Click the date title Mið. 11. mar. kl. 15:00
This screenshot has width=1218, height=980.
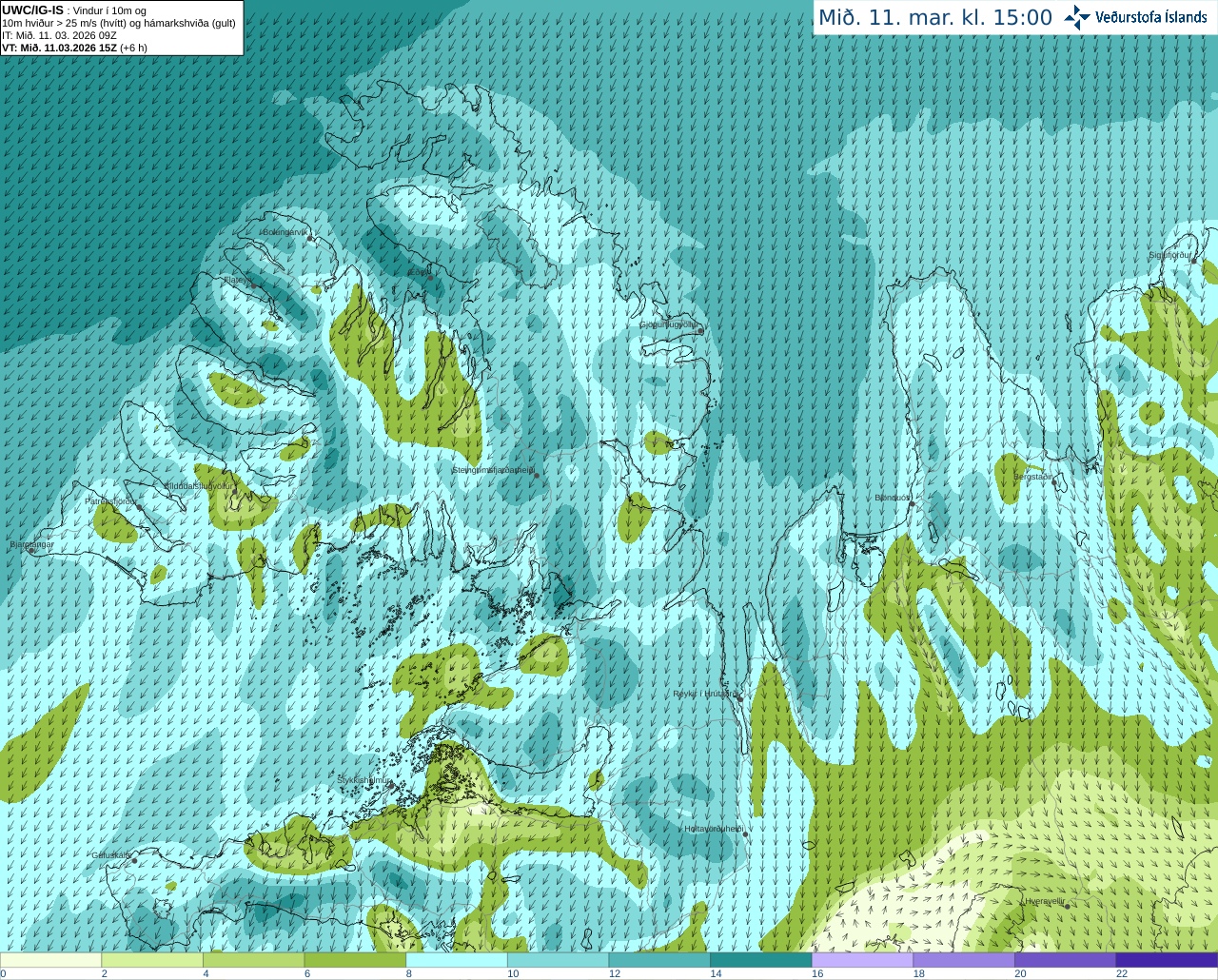(x=935, y=18)
